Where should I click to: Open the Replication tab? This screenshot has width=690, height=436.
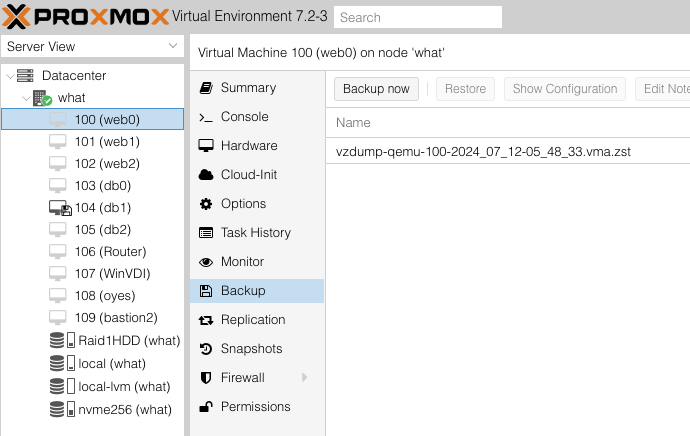click(257, 320)
